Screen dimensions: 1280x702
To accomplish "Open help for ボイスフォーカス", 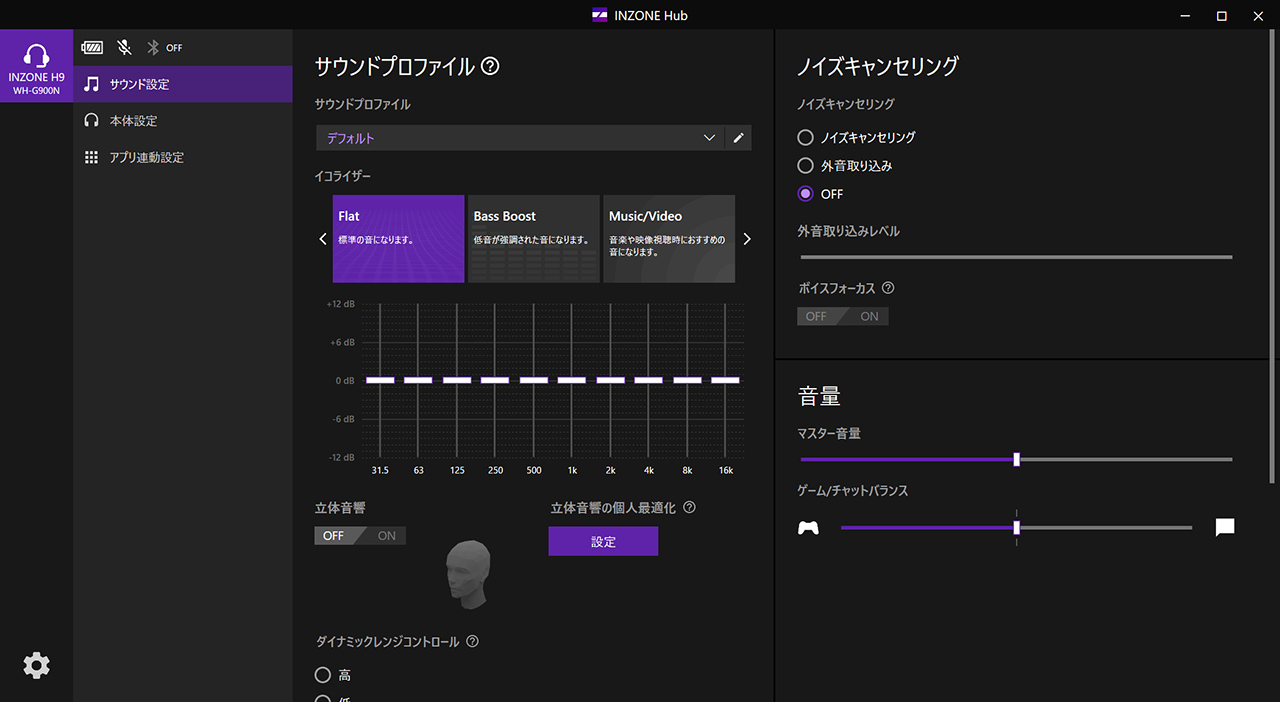I will click(888, 288).
